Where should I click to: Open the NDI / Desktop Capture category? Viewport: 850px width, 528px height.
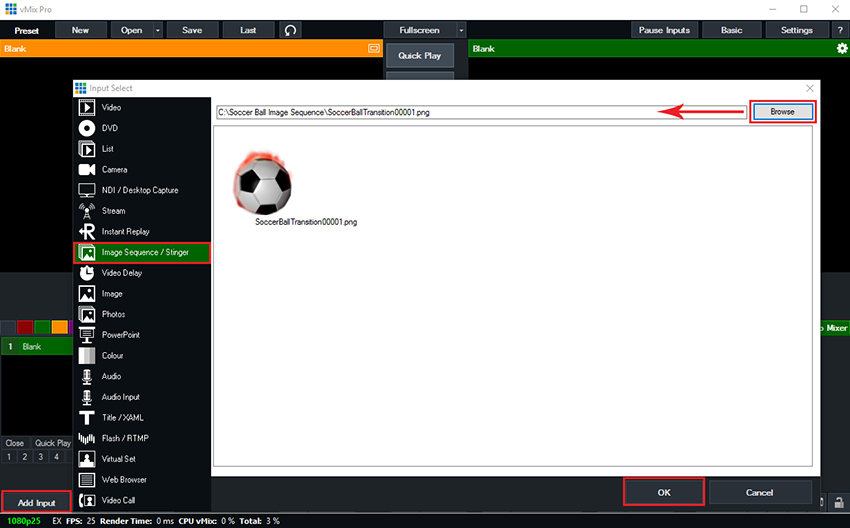coord(140,190)
